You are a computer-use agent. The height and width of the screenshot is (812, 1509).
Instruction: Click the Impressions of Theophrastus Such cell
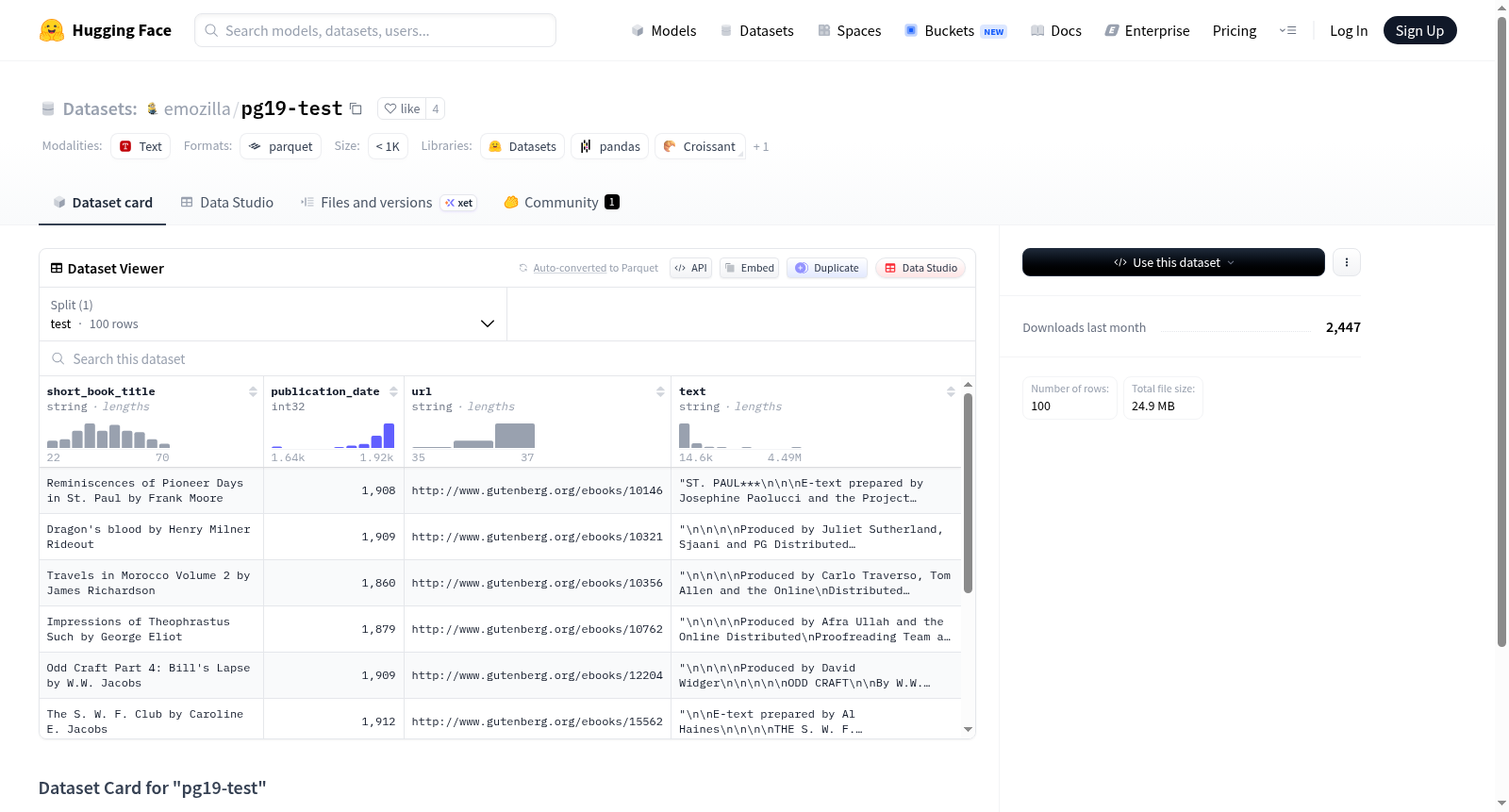point(151,629)
